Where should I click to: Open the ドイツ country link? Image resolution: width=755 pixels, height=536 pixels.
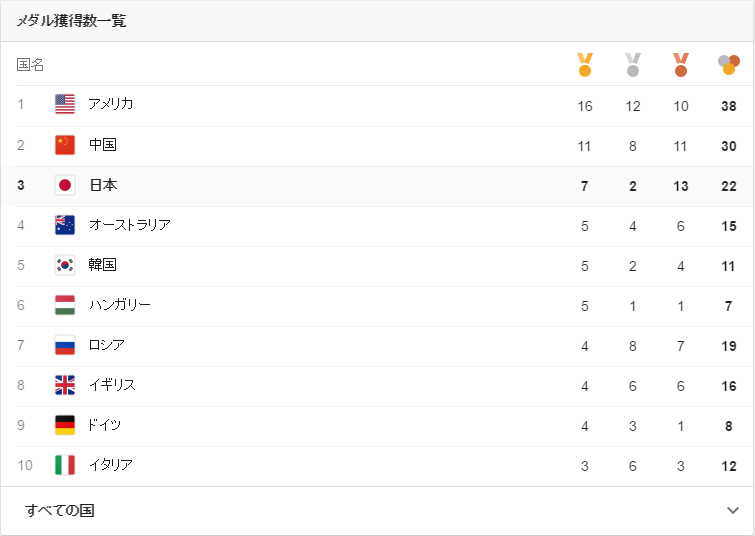coord(104,425)
